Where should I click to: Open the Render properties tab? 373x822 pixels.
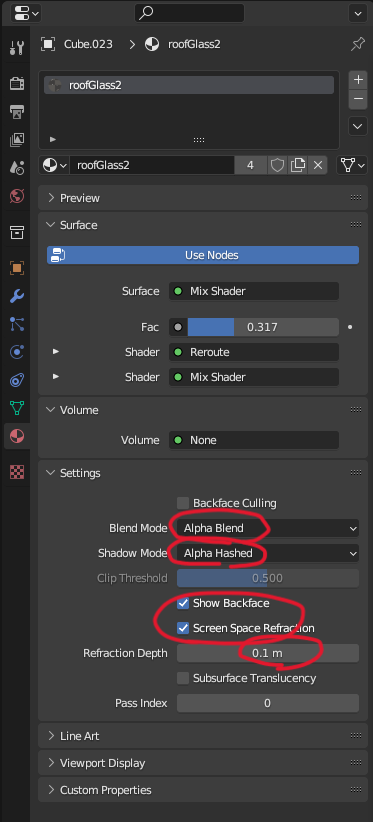point(17,83)
